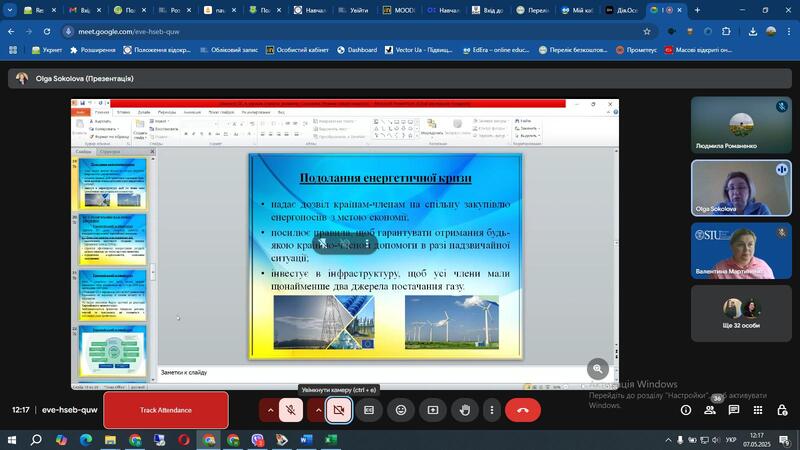Switch the УКР input language indicator
This screenshot has width=800, height=450.
click(731, 440)
